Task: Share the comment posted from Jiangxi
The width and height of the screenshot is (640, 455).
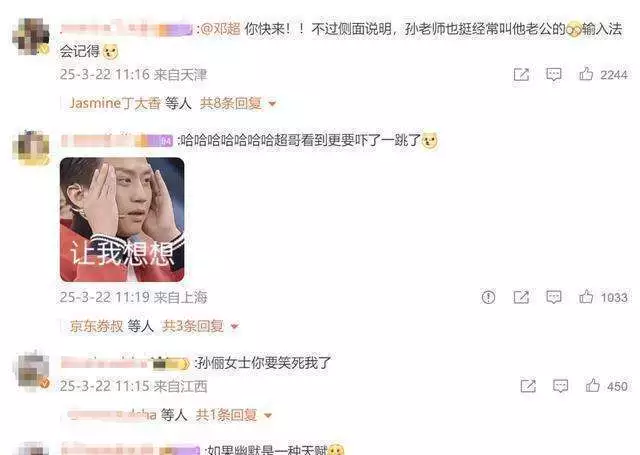Action: point(528,386)
